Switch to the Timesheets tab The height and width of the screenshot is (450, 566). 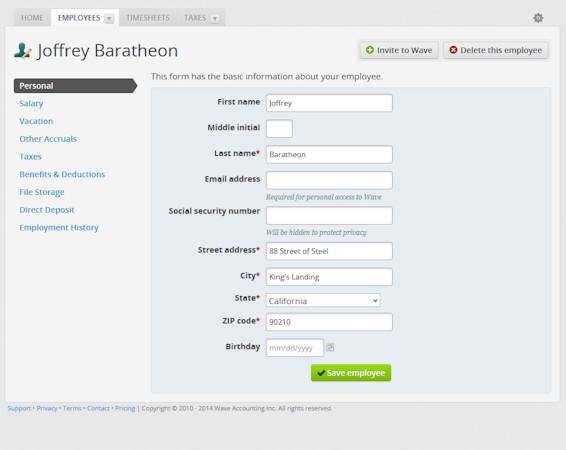coord(148,18)
